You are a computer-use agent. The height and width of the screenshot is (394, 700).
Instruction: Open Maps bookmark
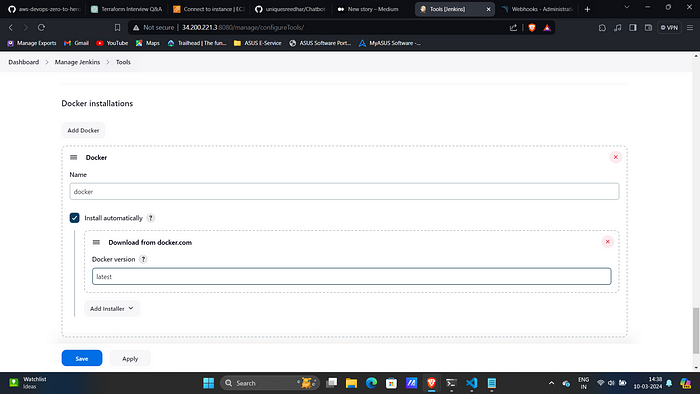tap(148, 43)
